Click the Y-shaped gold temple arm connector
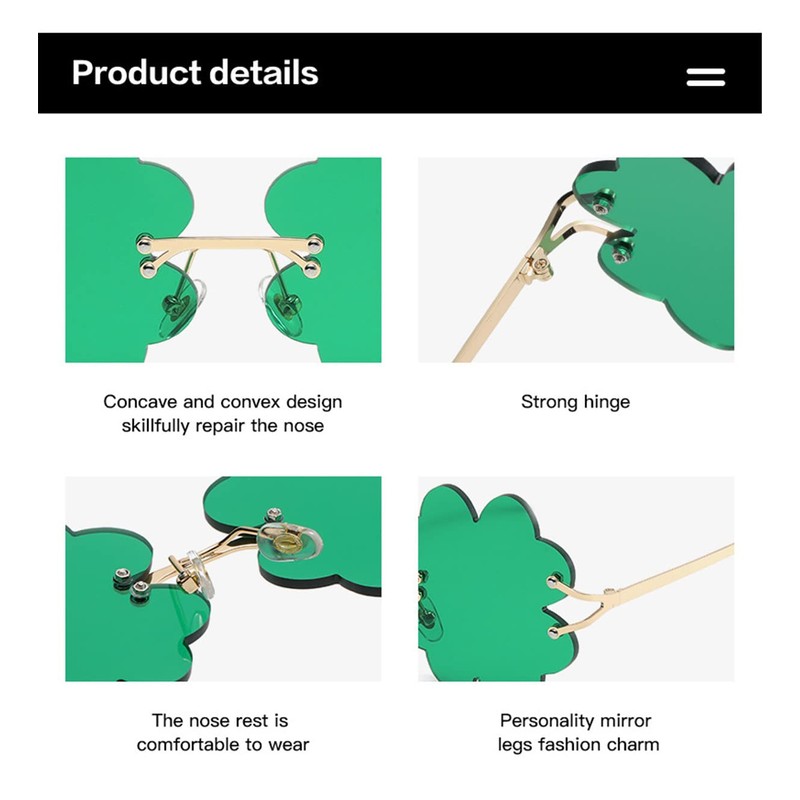This screenshot has width=800, height=800. pos(587,607)
